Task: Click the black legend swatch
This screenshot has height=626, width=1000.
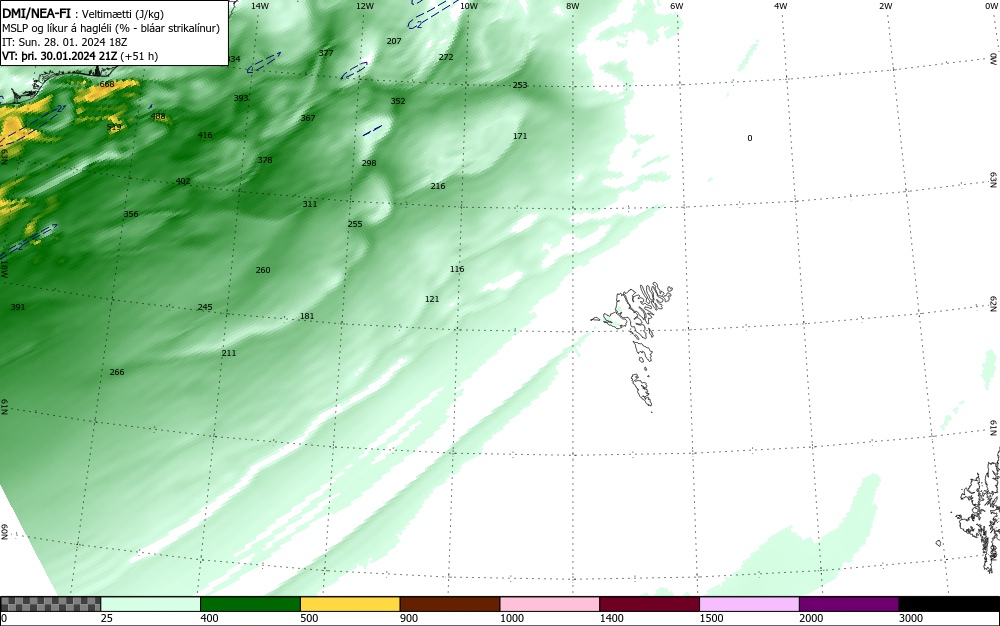Action: click(x=949, y=604)
